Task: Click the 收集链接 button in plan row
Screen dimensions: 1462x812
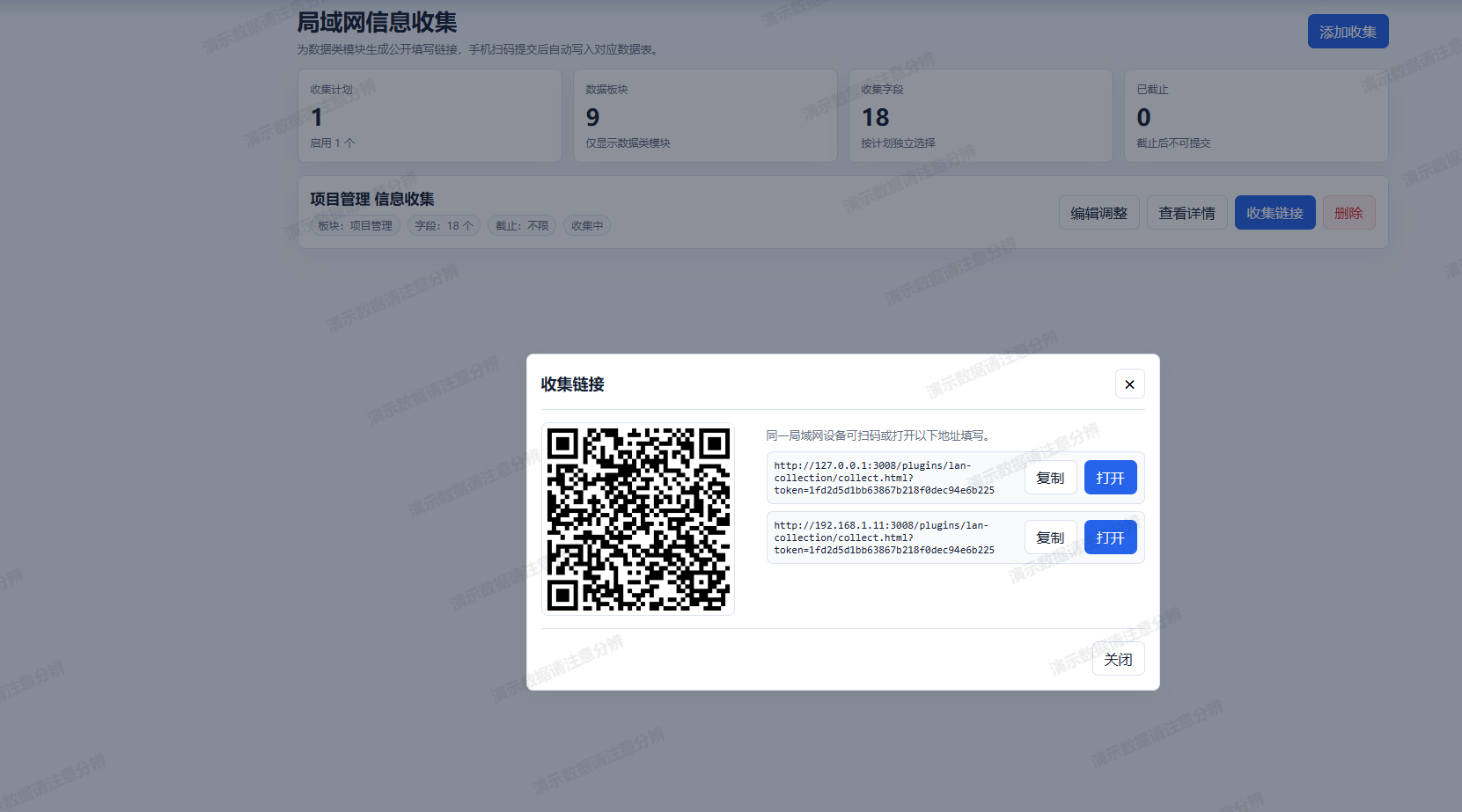Action: point(1275,213)
